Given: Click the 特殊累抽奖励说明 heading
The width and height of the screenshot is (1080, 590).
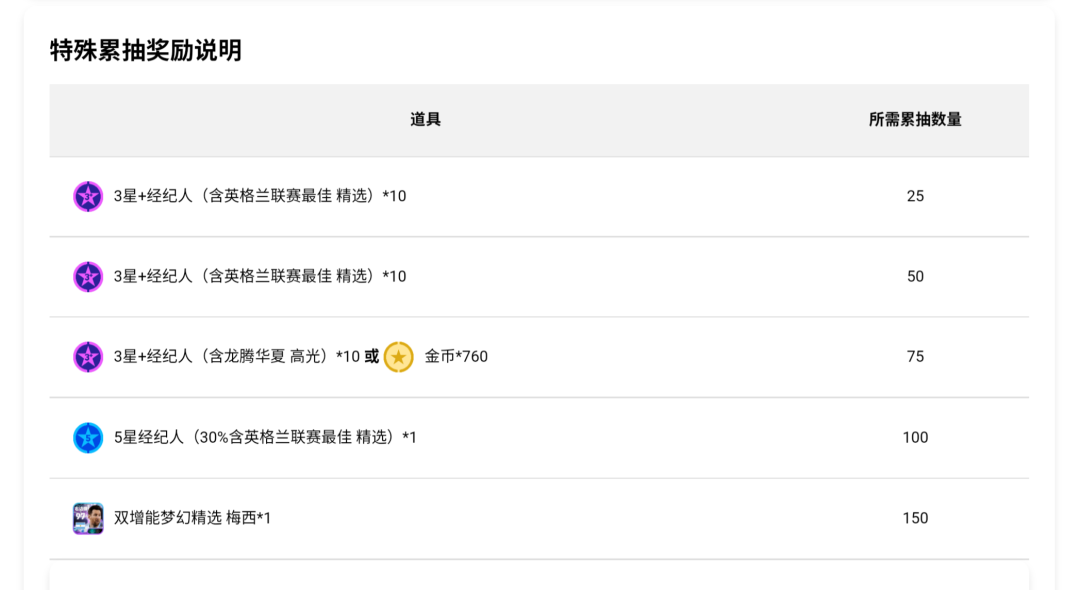Looking at the screenshot, I should [x=146, y=50].
